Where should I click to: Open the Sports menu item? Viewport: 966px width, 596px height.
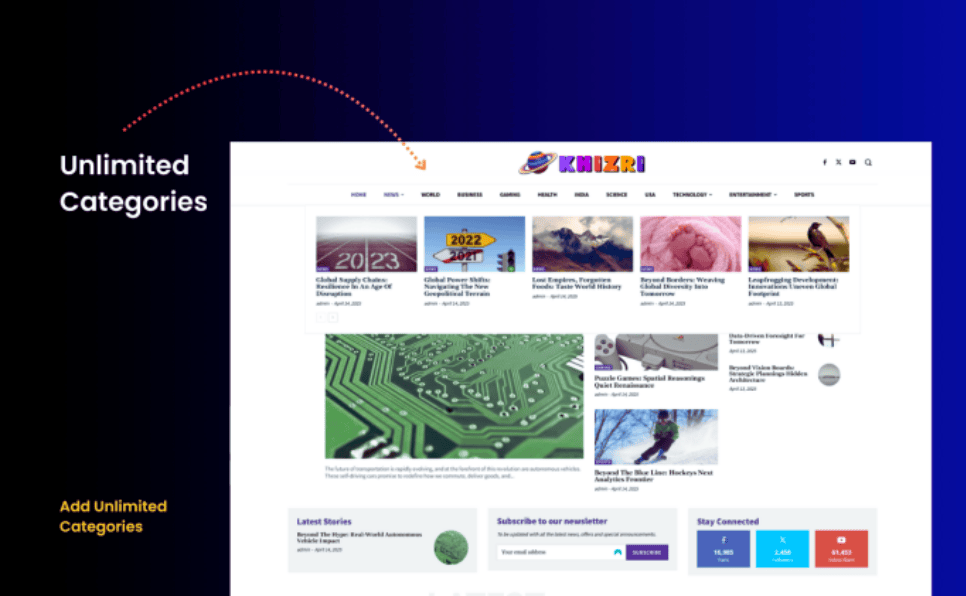coord(804,195)
